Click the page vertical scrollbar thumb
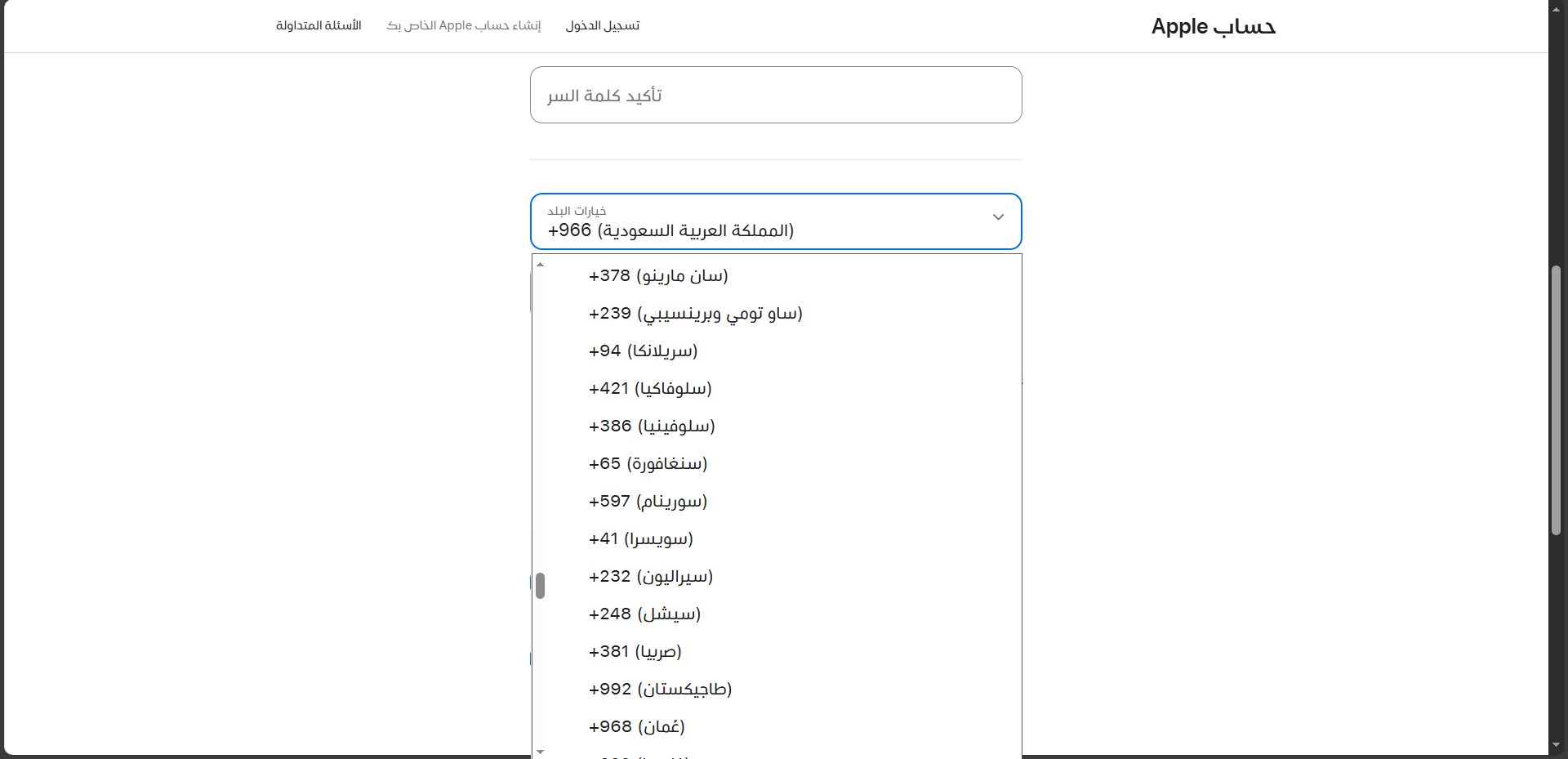 [1556, 400]
